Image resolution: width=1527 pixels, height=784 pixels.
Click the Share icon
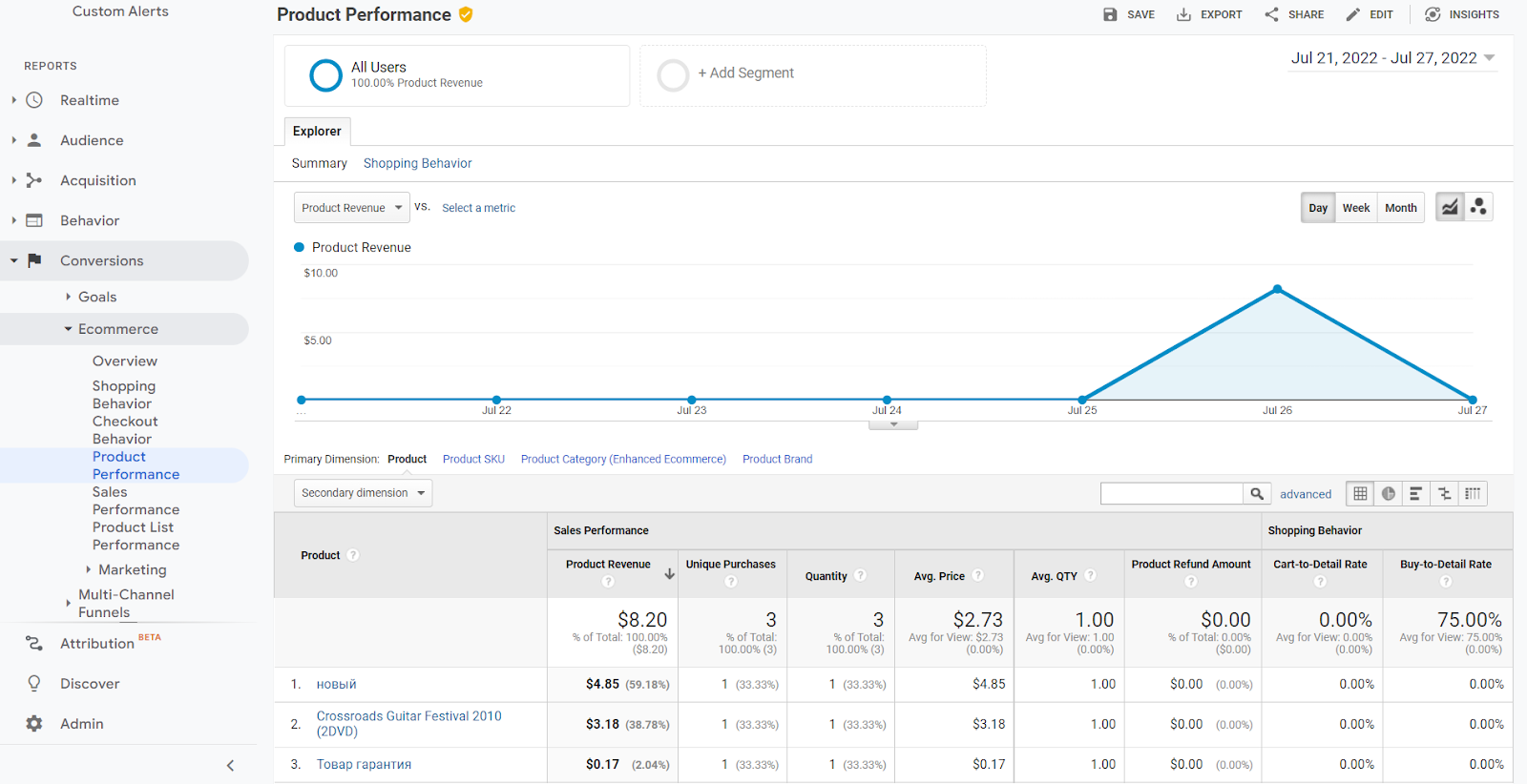pos(1271,14)
